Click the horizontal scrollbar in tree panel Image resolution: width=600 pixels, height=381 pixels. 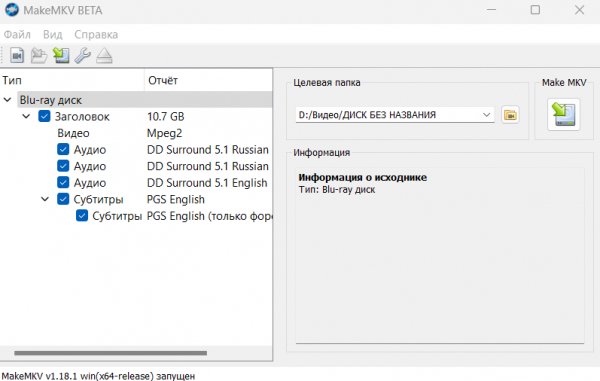[x=111, y=353]
